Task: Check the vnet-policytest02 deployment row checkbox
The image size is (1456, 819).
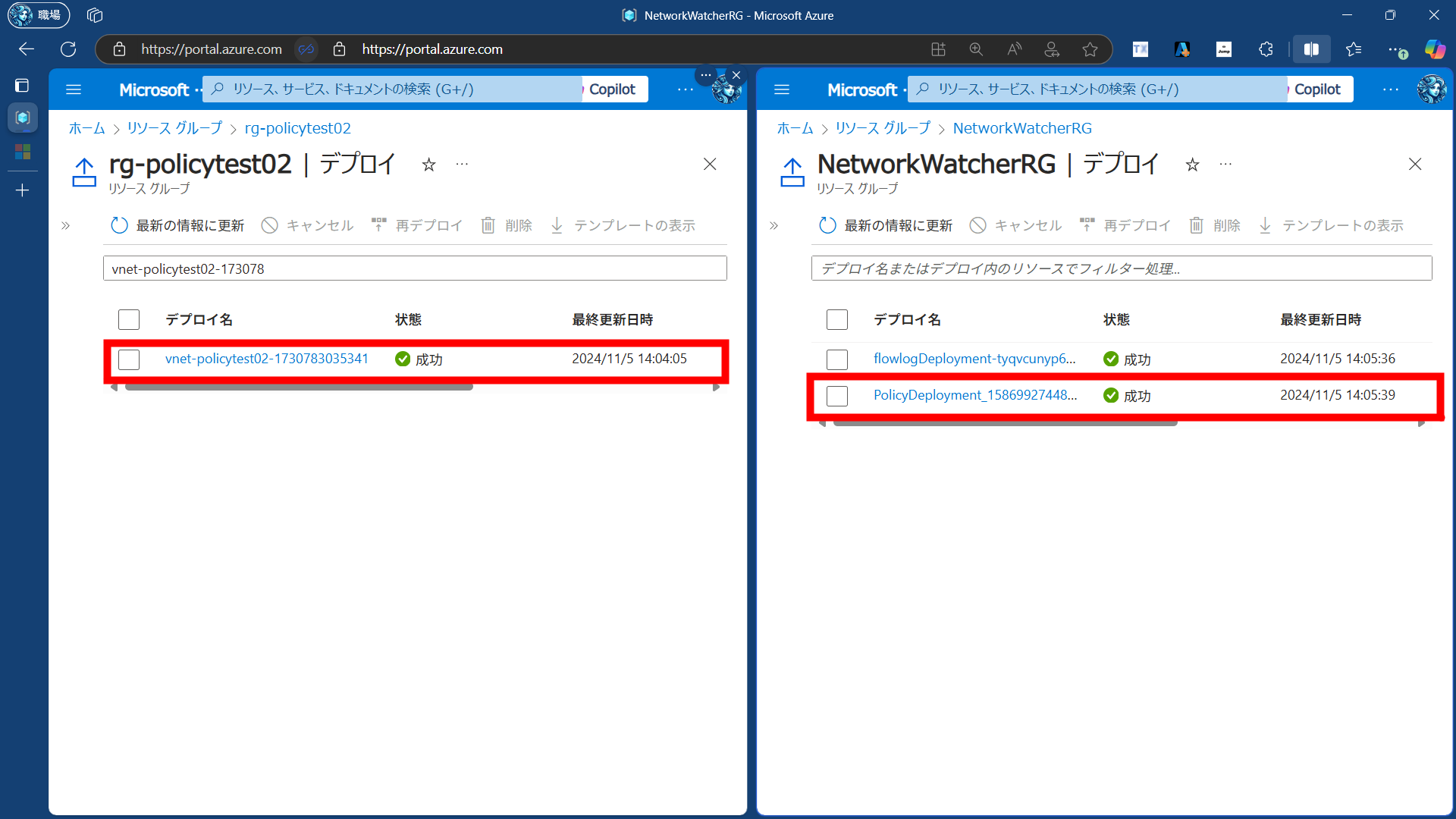Action: [x=129, y=359]
